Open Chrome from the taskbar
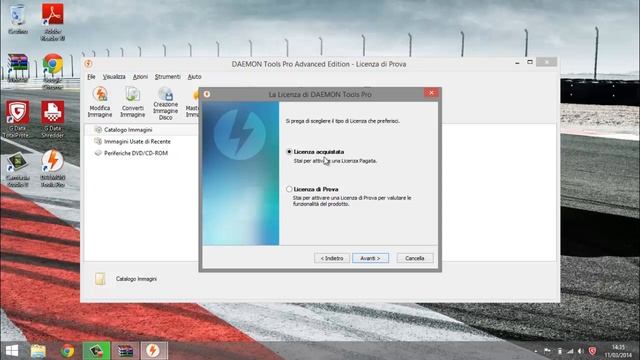The width and height of the screenshot is (640, 360). click(68, 351)
